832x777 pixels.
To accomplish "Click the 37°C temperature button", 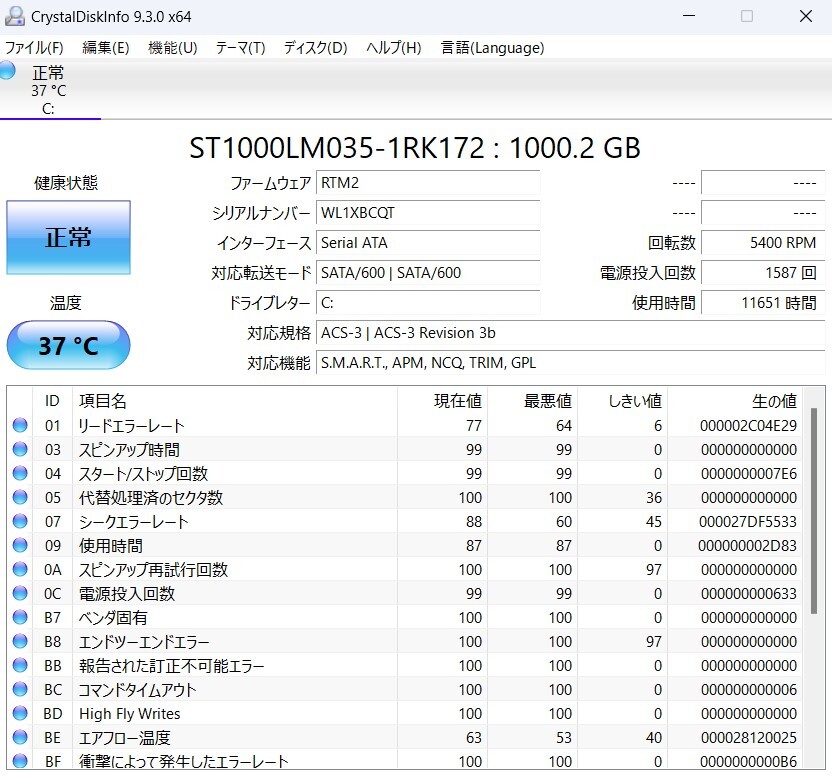I will point(68,344).
